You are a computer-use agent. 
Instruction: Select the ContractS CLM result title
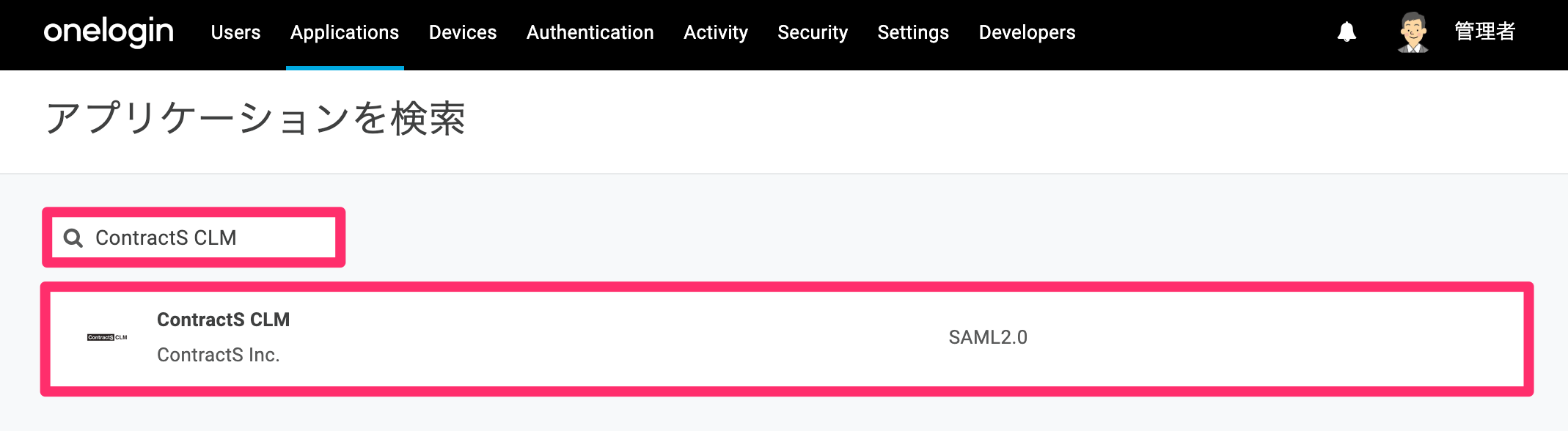click(224, 320)
